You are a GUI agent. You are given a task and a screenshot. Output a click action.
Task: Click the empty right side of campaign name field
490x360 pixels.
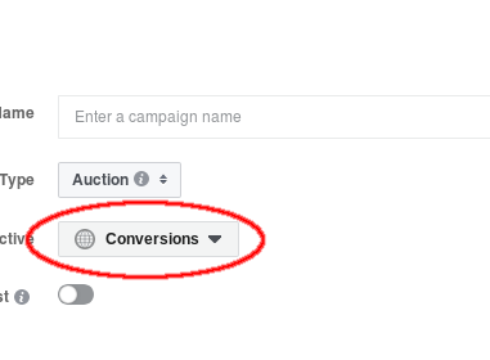tap(367, 117)
